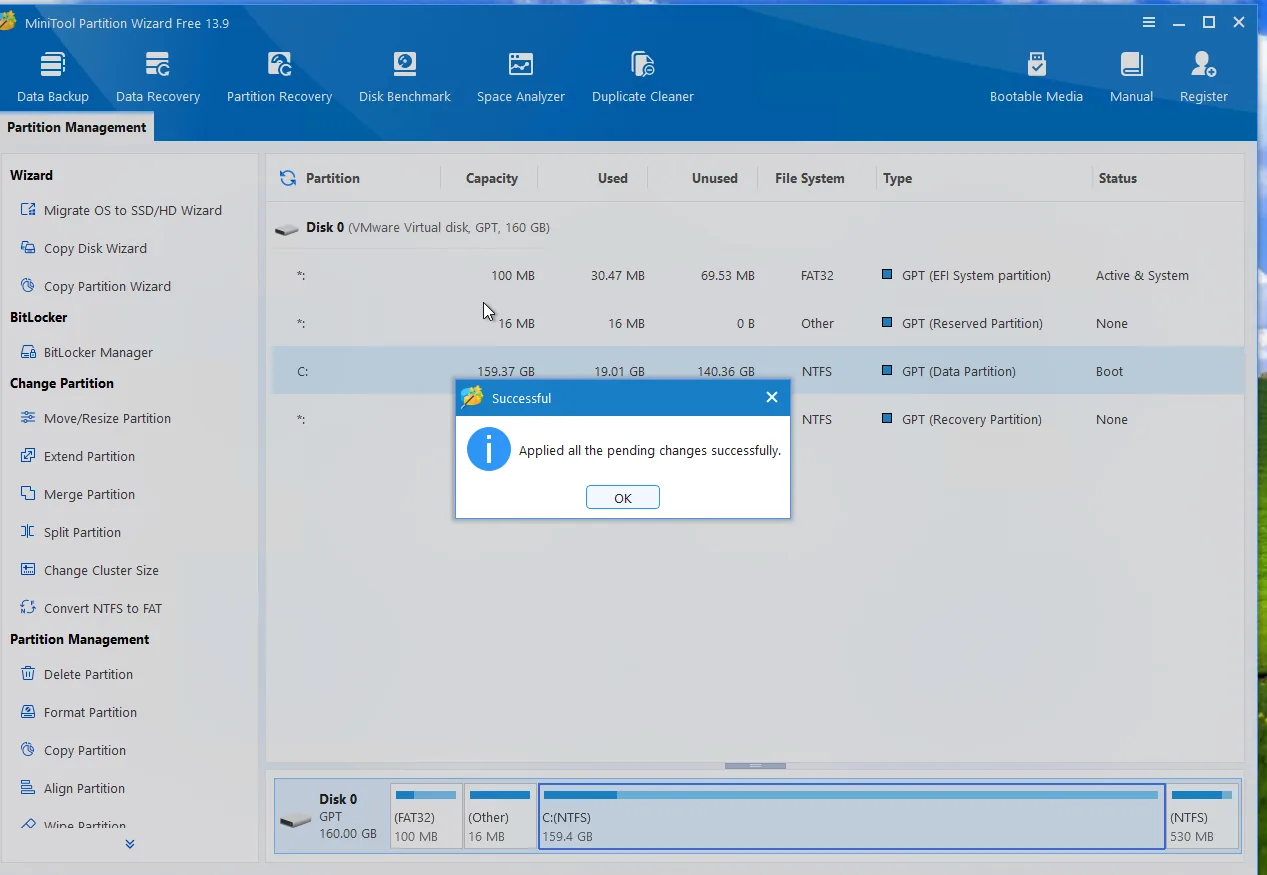
Task: Open the hamburger menu in title bar
Action: pos(1150,22)
